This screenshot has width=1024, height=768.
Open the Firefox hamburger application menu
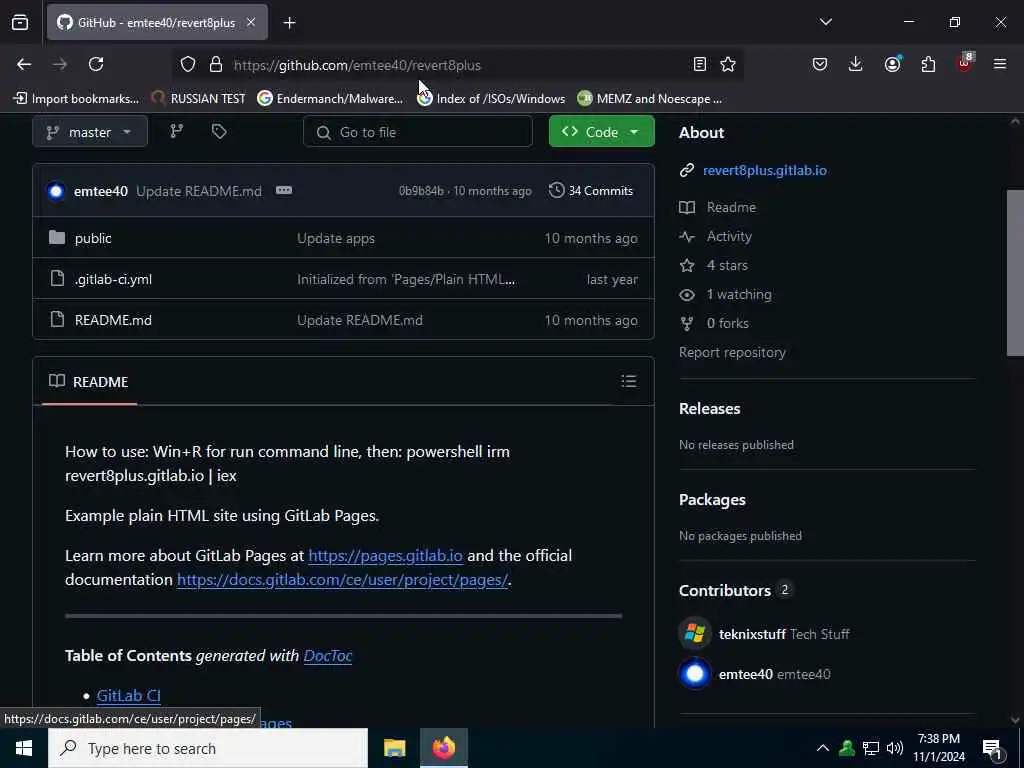1000,64
